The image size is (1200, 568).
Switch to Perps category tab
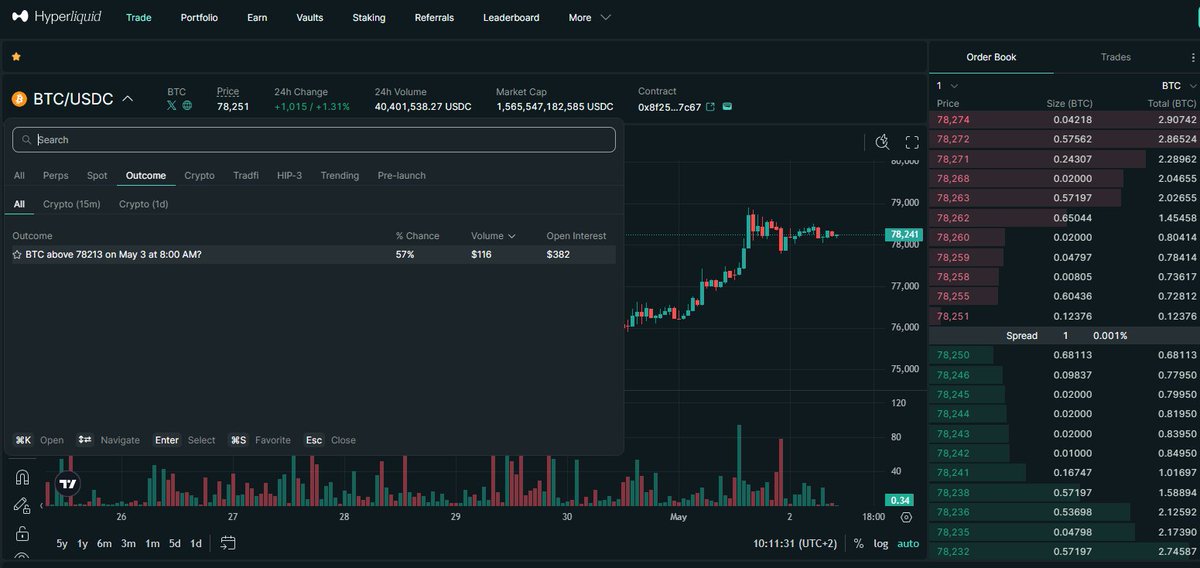pos(56,175)
